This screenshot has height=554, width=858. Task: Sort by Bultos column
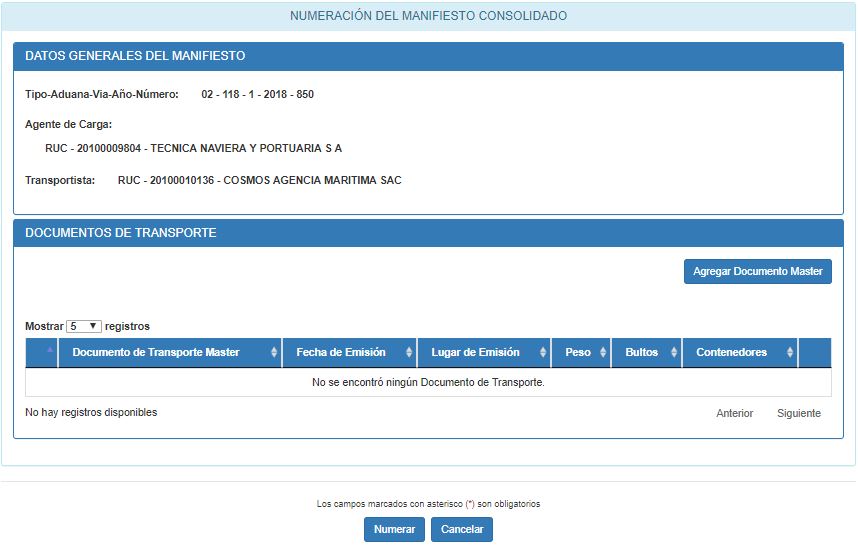click(646, 353)
